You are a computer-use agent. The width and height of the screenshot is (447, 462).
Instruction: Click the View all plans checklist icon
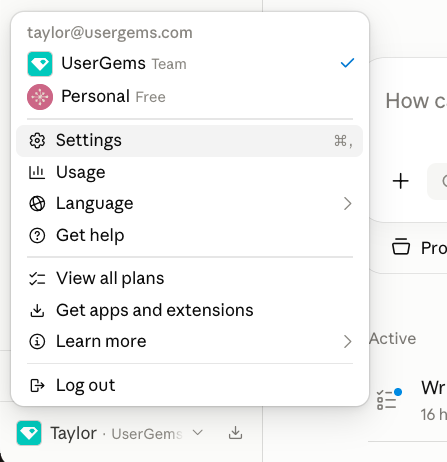pyautogui.click(x=37, y=279)
